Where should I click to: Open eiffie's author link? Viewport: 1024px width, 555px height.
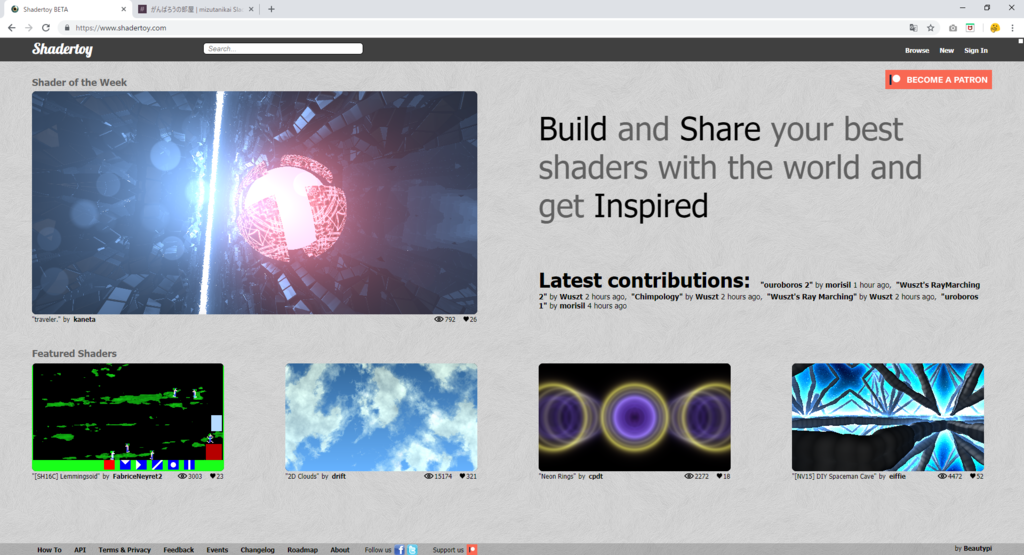[897, 476]
